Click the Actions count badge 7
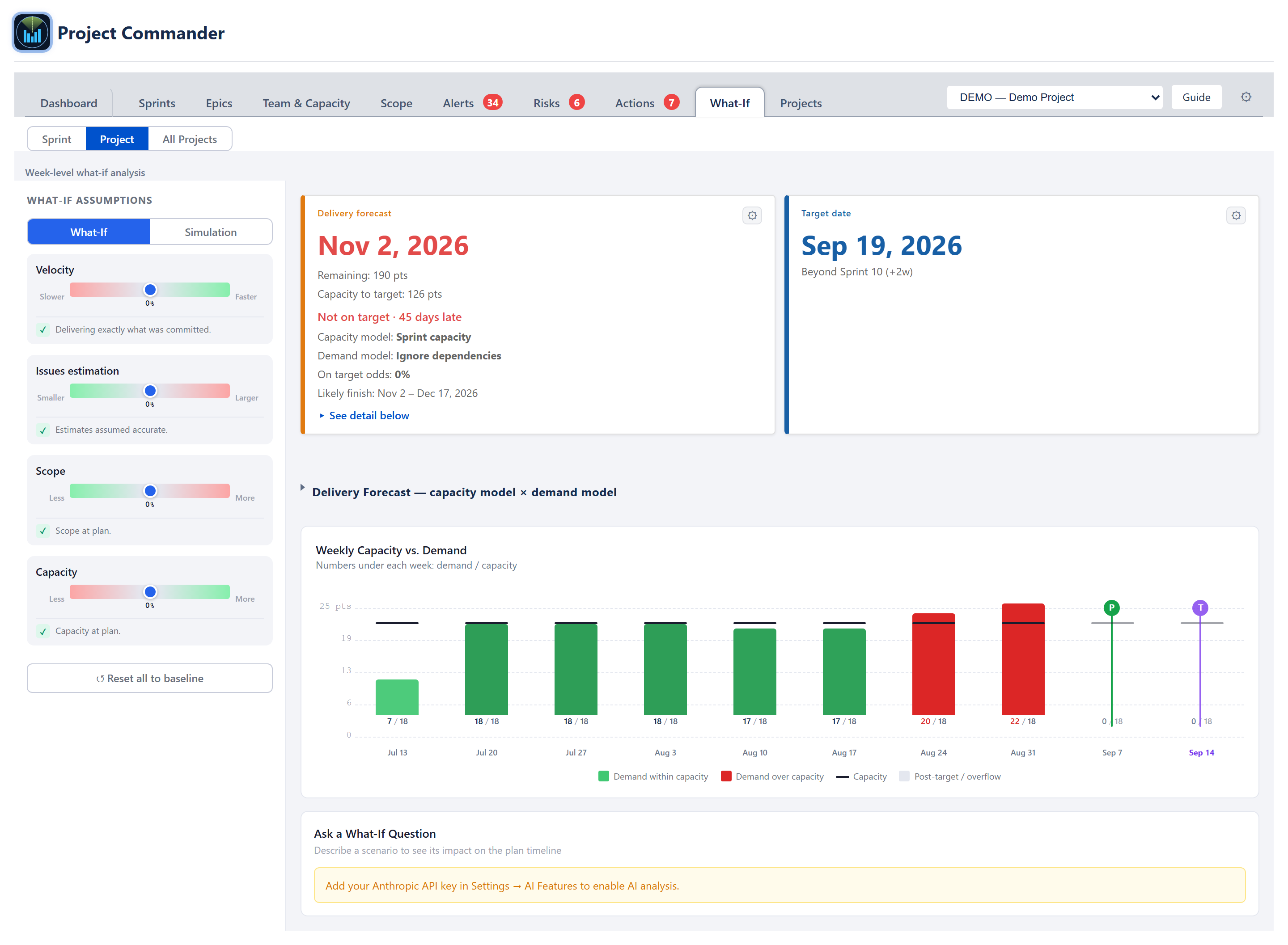 pos(671,102)
